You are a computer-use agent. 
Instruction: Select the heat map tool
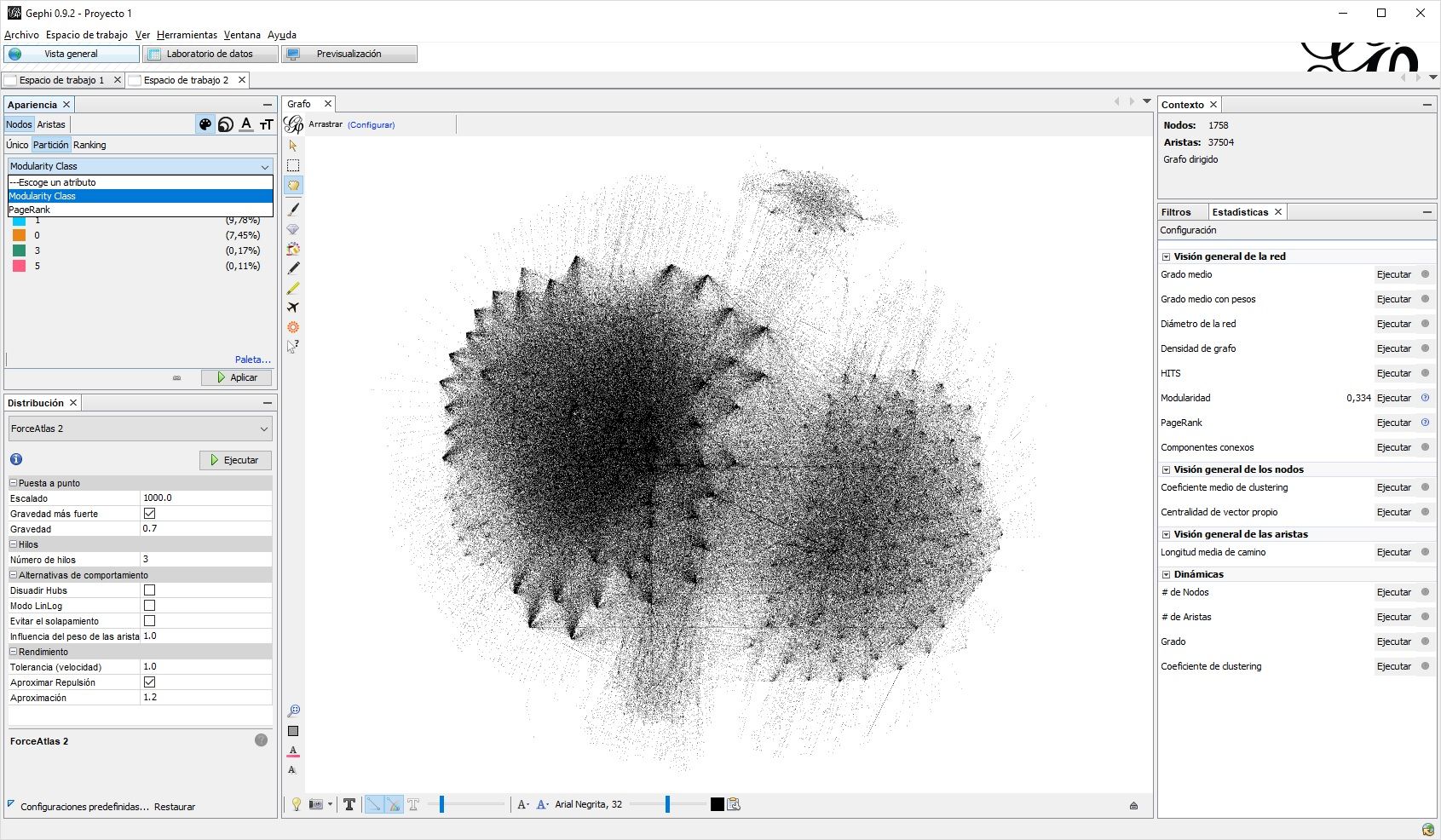[x=293, y=327]
